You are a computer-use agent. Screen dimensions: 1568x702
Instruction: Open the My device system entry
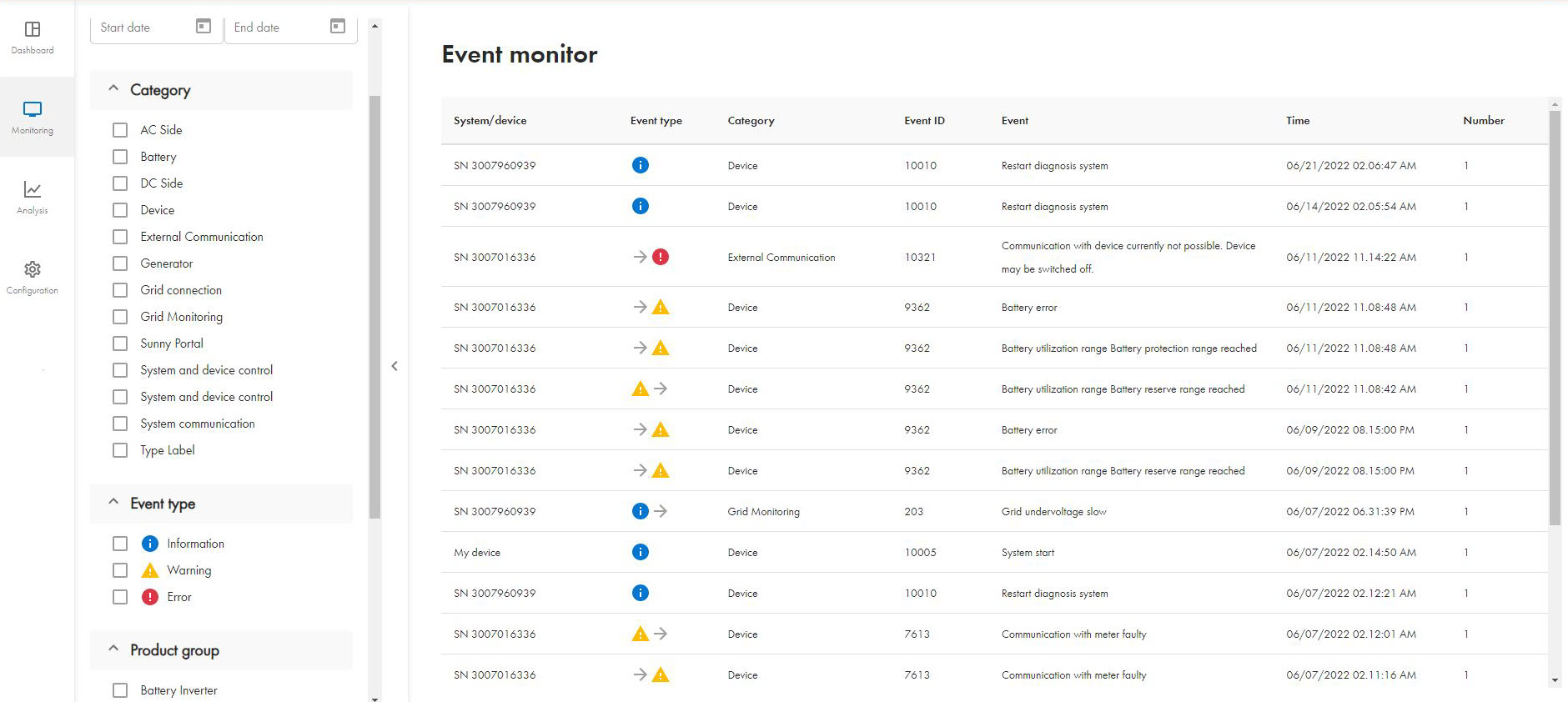click(477, 553)
